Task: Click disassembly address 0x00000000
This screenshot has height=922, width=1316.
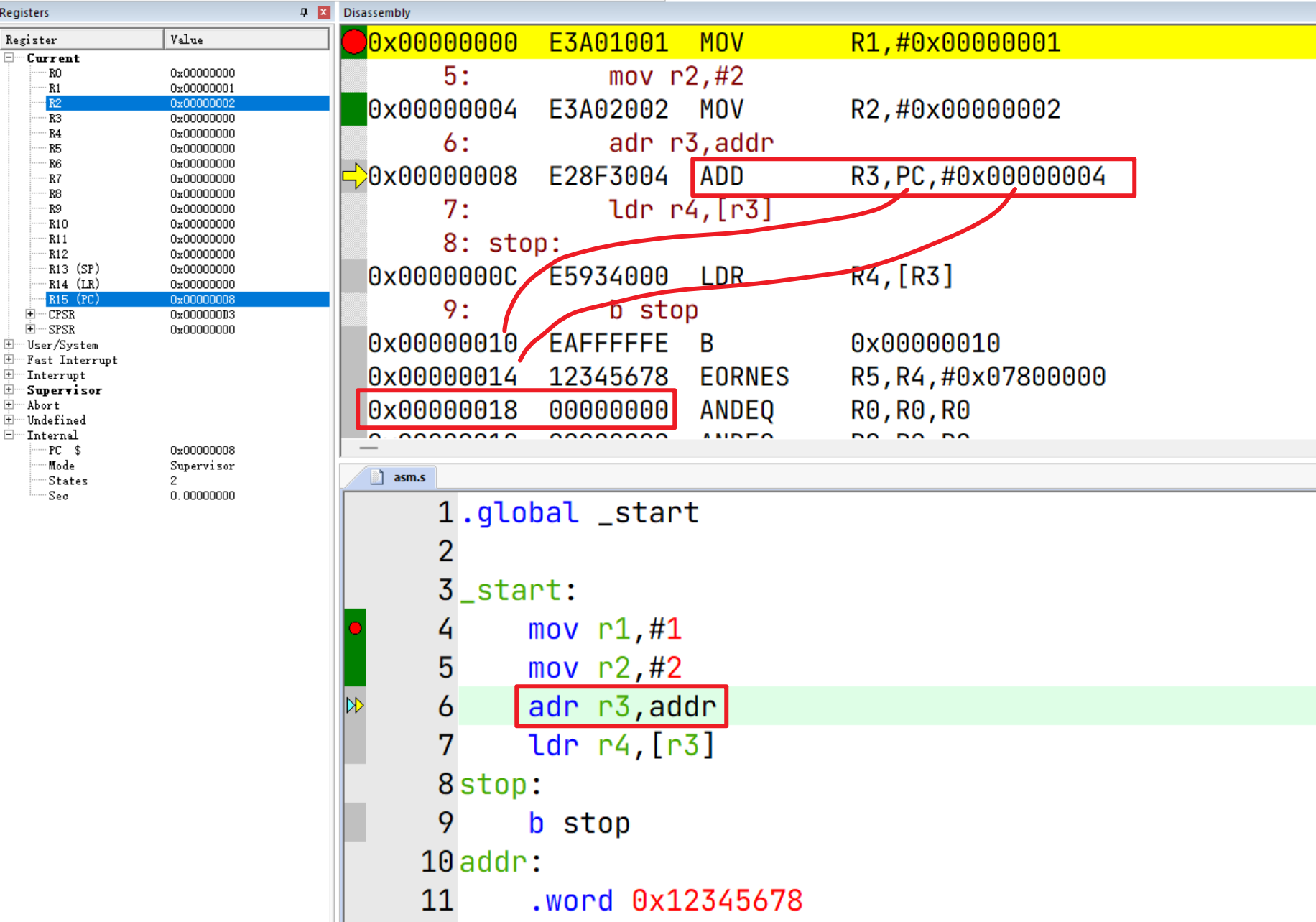Action: (x=442, y=42)
